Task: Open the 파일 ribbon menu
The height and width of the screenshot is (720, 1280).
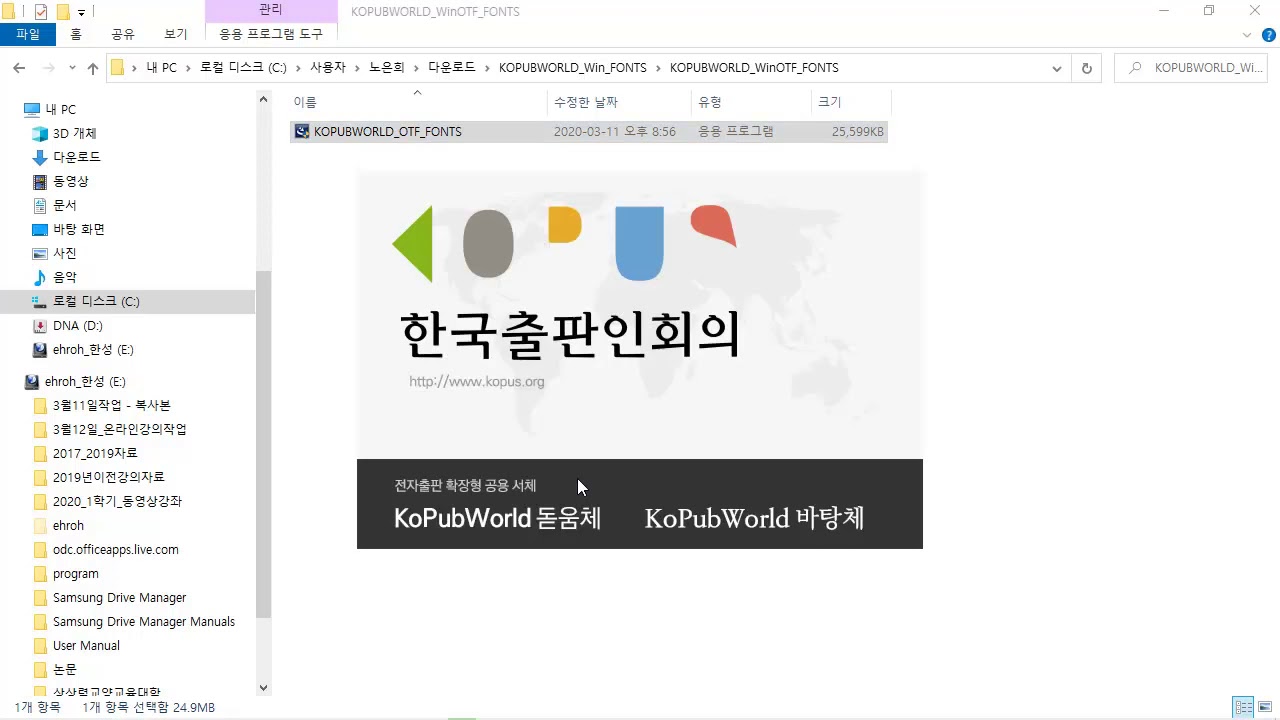Action: 28,34
